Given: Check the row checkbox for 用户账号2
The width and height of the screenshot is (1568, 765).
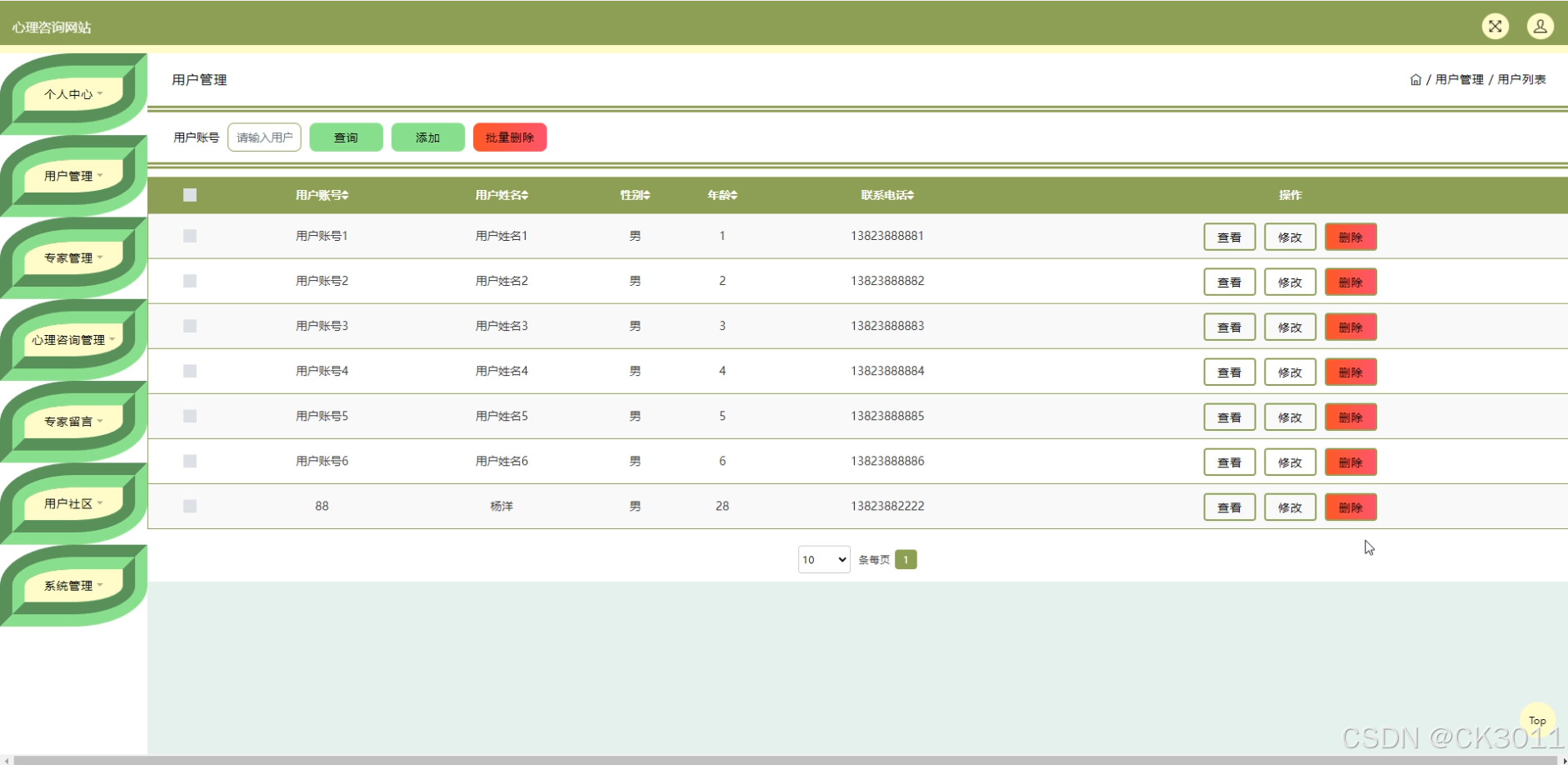Looking at the screenshot, I should point(190,281).
